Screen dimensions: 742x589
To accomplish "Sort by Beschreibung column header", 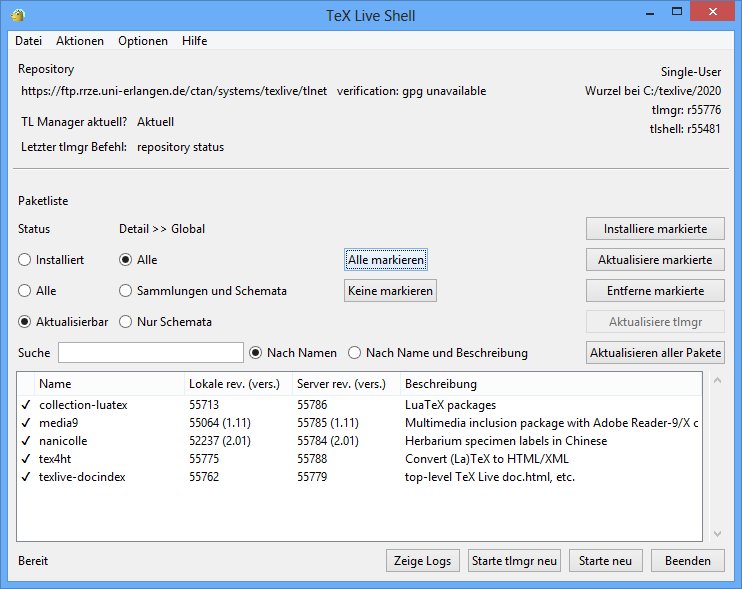I will 551,384.
